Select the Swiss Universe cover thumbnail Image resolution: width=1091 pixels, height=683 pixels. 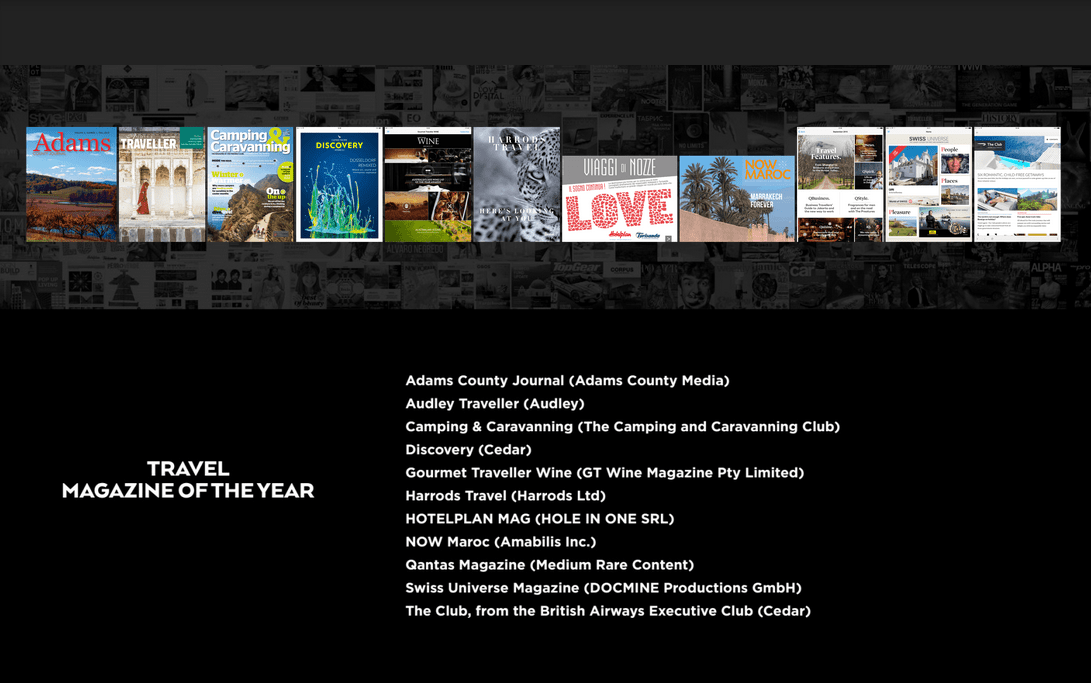tap(929, 184)
